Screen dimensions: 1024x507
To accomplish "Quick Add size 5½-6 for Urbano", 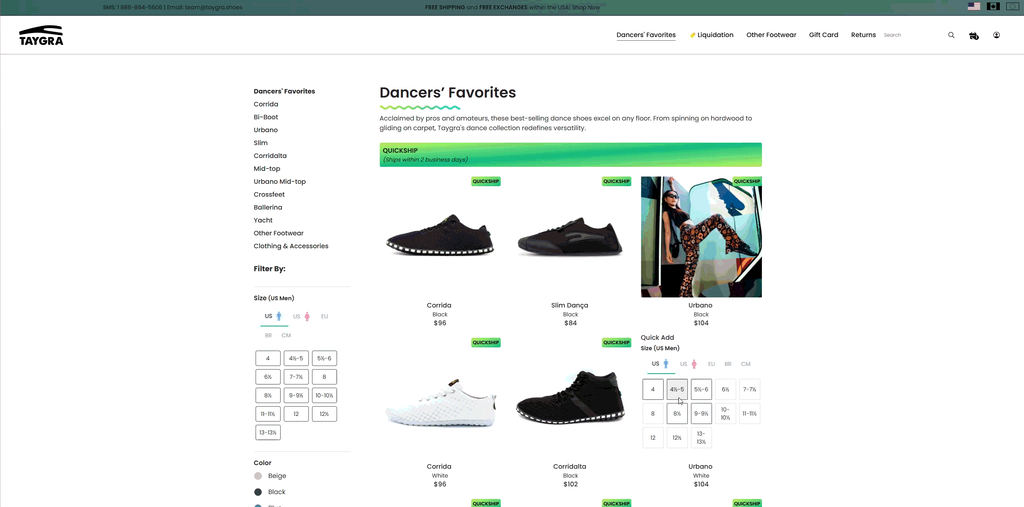I will point(701,389).
